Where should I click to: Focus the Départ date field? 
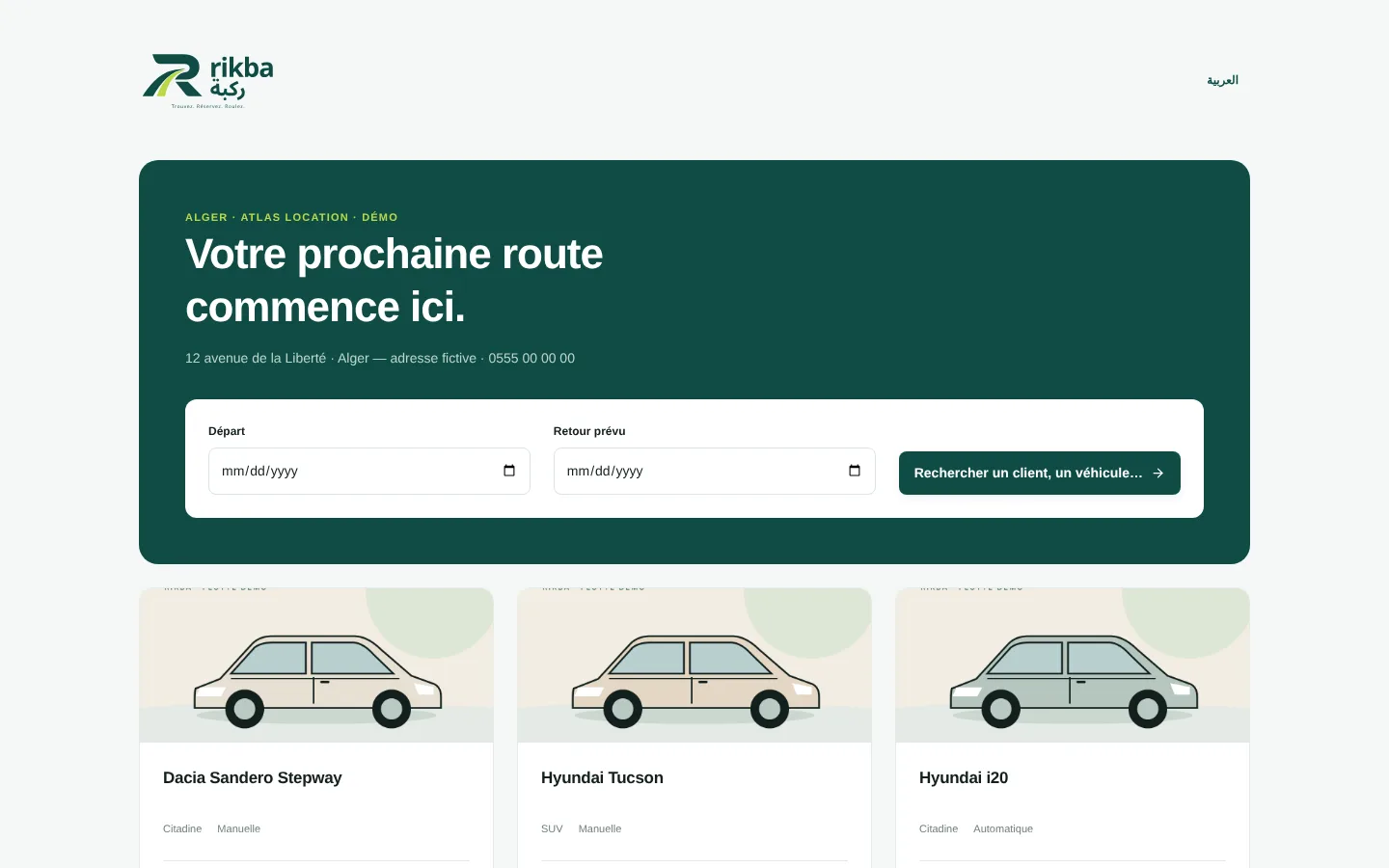[369, 471]
